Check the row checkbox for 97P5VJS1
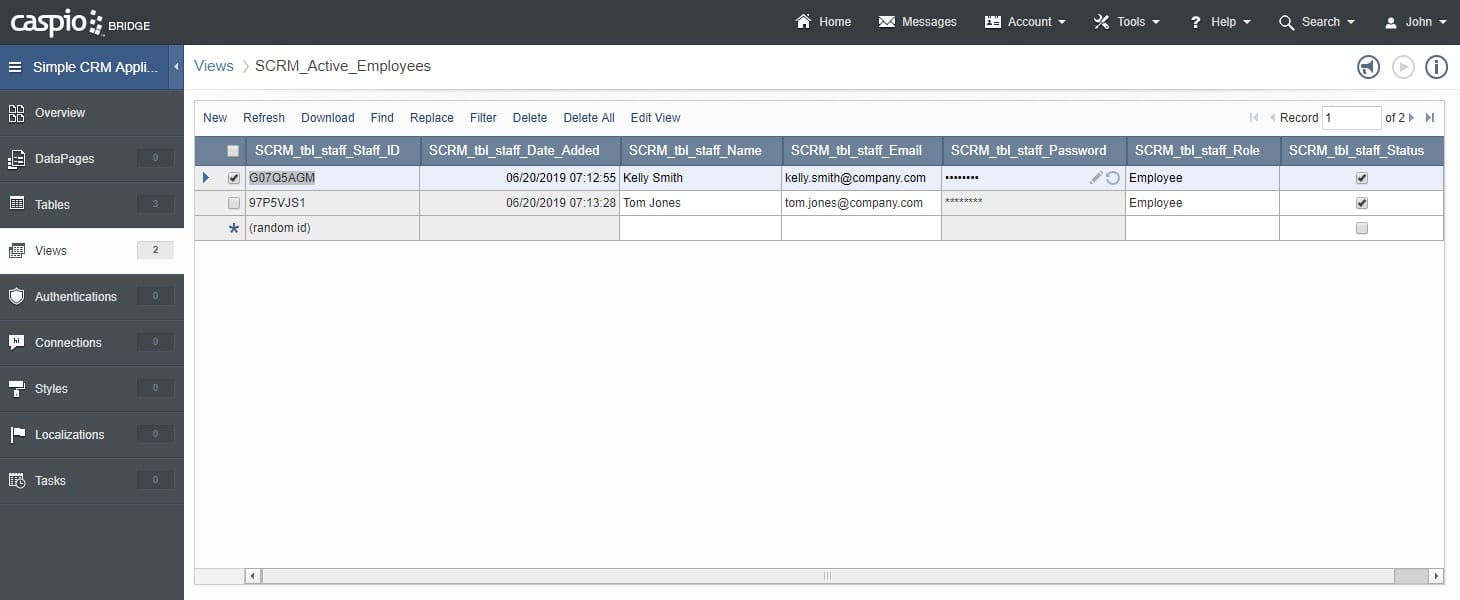Viewport: 1460px width, 600px height. (234, 203)
